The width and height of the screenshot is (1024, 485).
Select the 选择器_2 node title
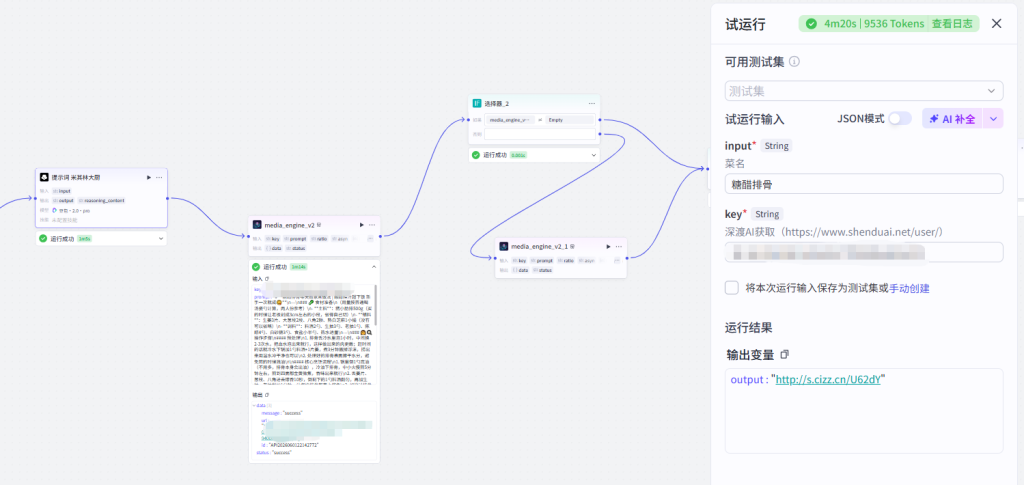[496, 103]
